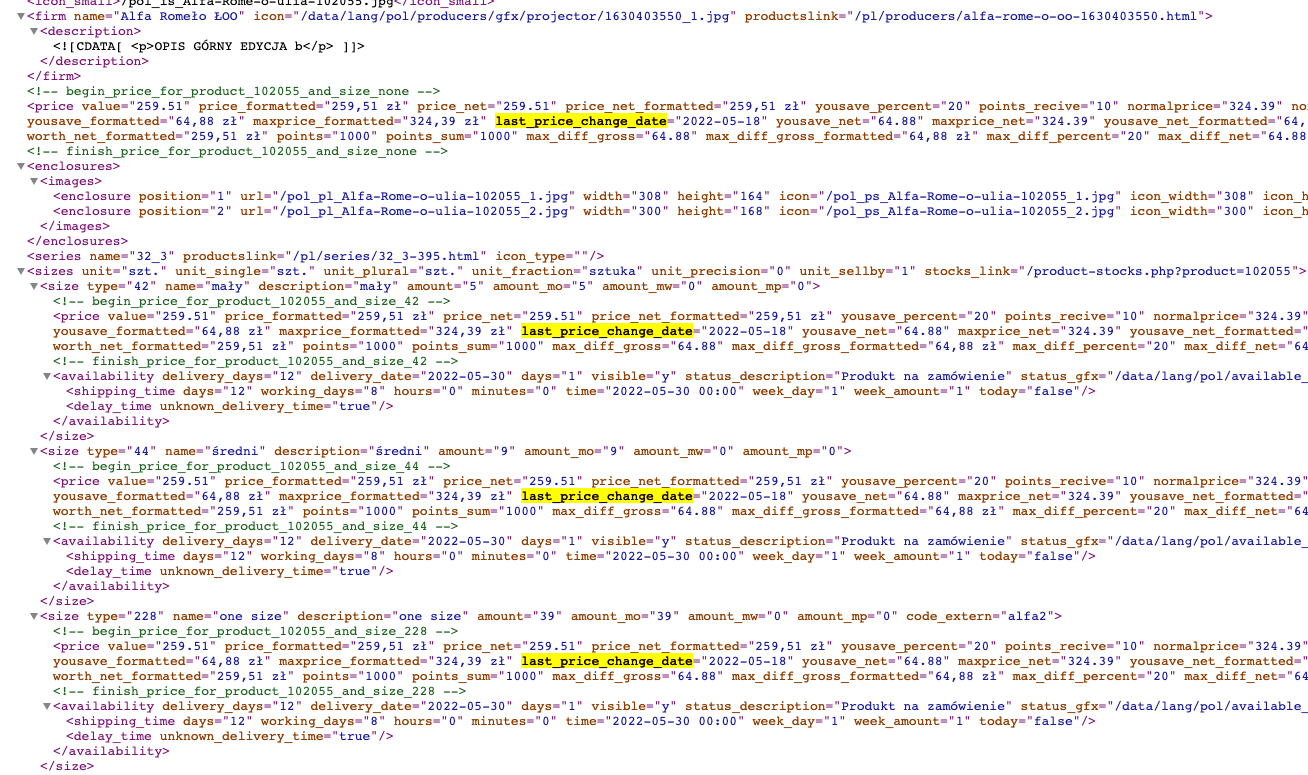Collapse the description node under firm
This screenshot has width=1308, height=775.
click(x=33, y=31)
